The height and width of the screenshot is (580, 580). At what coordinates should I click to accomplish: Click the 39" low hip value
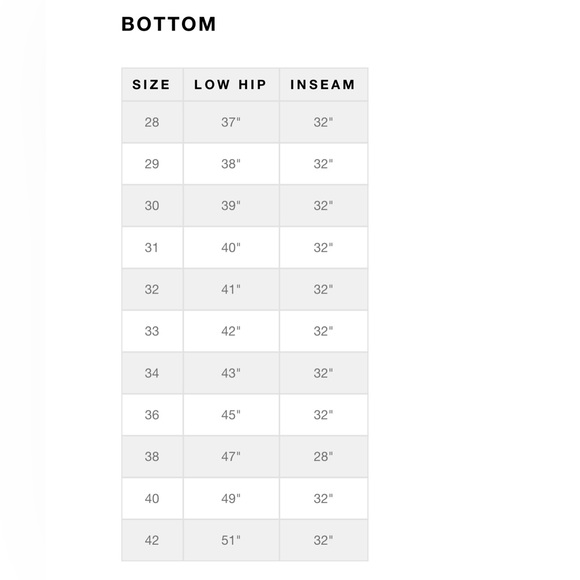point(231,206)
